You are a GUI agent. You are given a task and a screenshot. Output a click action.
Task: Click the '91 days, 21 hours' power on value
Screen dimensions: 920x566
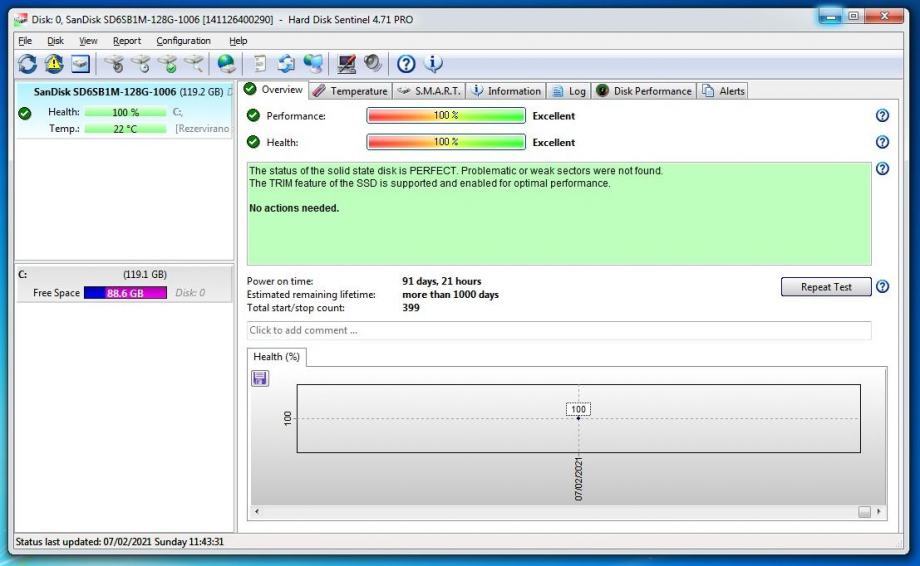click(x=441, y=281)
